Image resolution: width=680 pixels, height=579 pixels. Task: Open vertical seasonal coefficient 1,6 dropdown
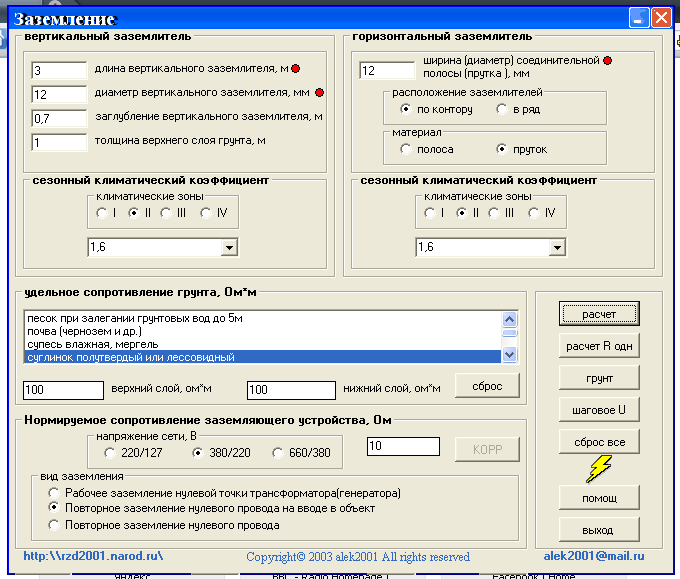click(229, 248)
